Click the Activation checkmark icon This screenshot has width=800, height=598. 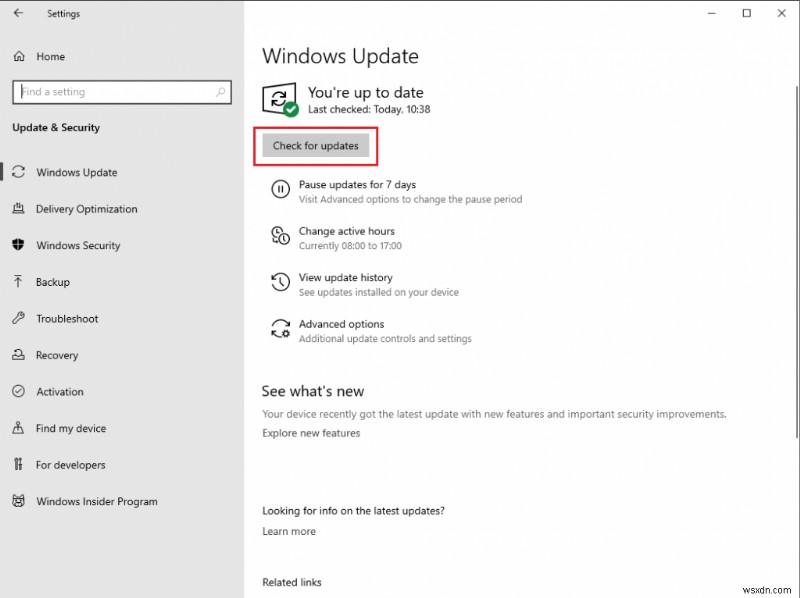pyautogui.click(x=18, y=391)
